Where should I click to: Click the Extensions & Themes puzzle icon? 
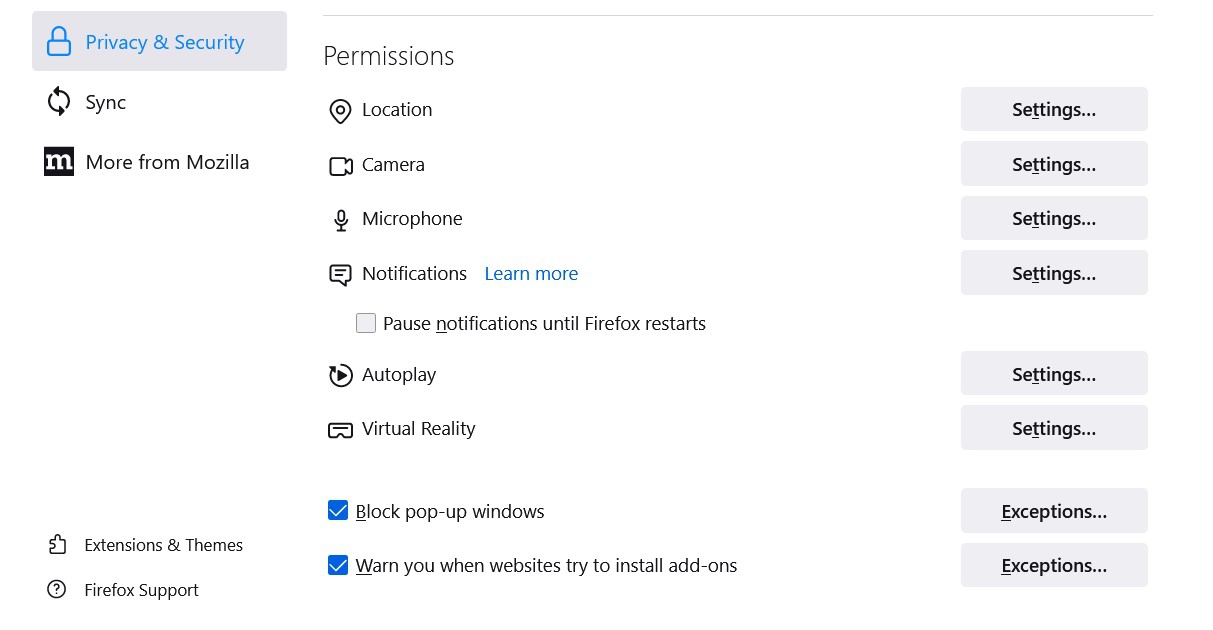click(x=57, y=545)
